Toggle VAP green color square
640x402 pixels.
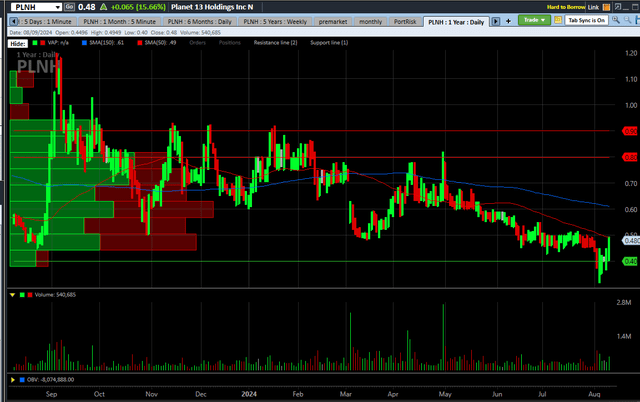(35, 43)
